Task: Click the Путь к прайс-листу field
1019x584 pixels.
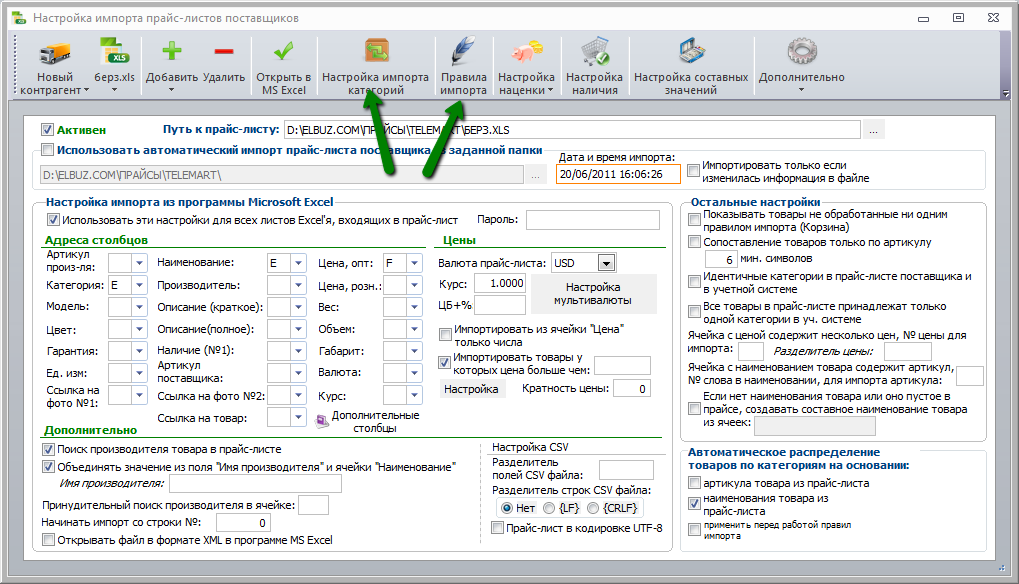Action: click(572, 130)
